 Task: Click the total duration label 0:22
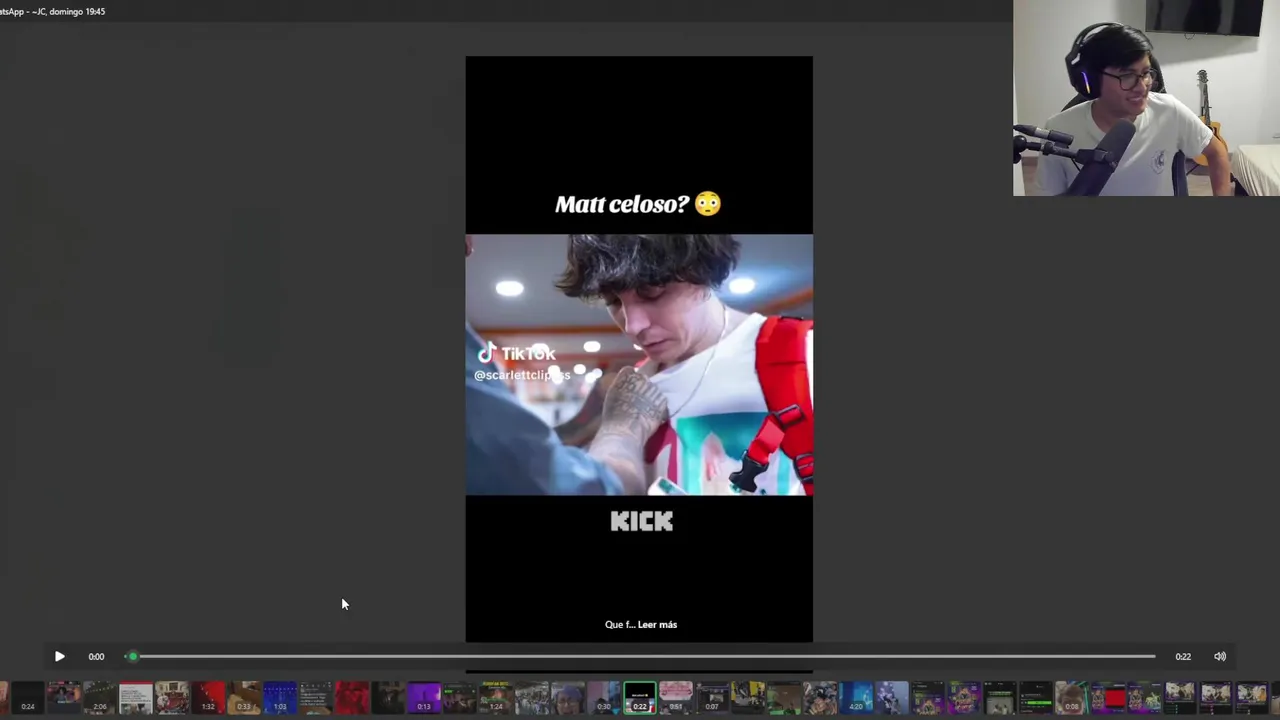point(1183,656)
